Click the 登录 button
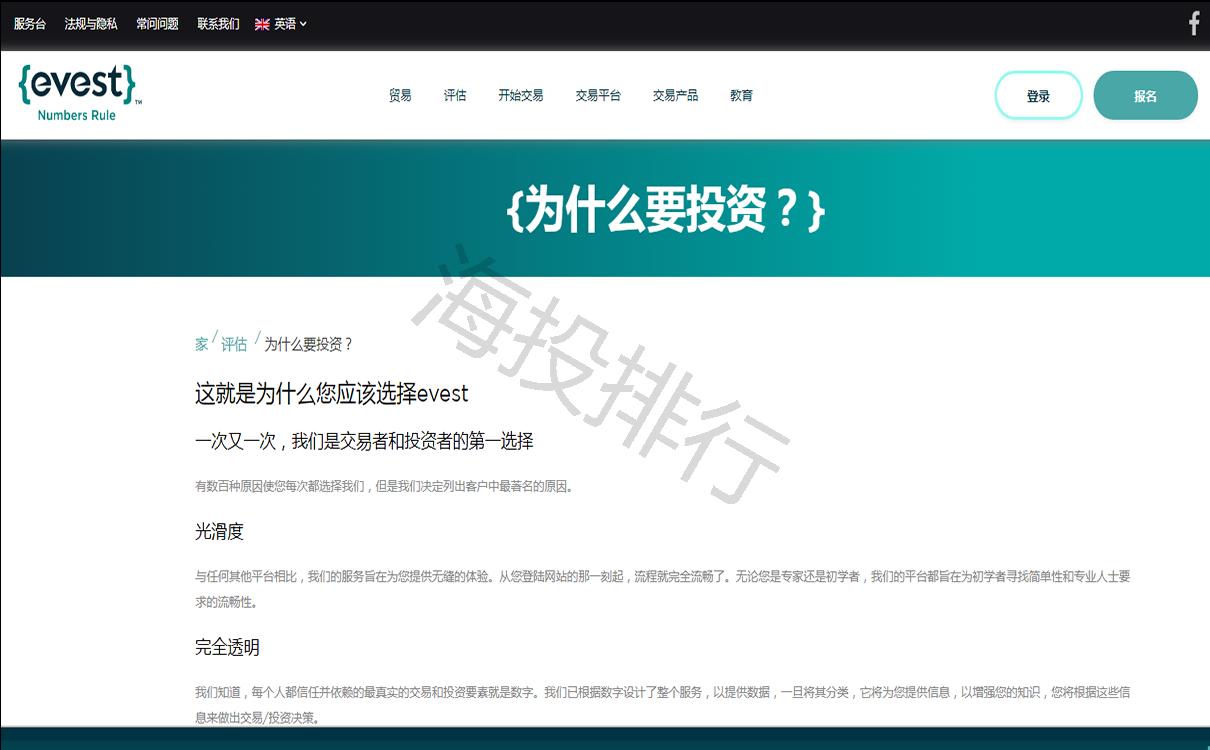 [1038, 96]
